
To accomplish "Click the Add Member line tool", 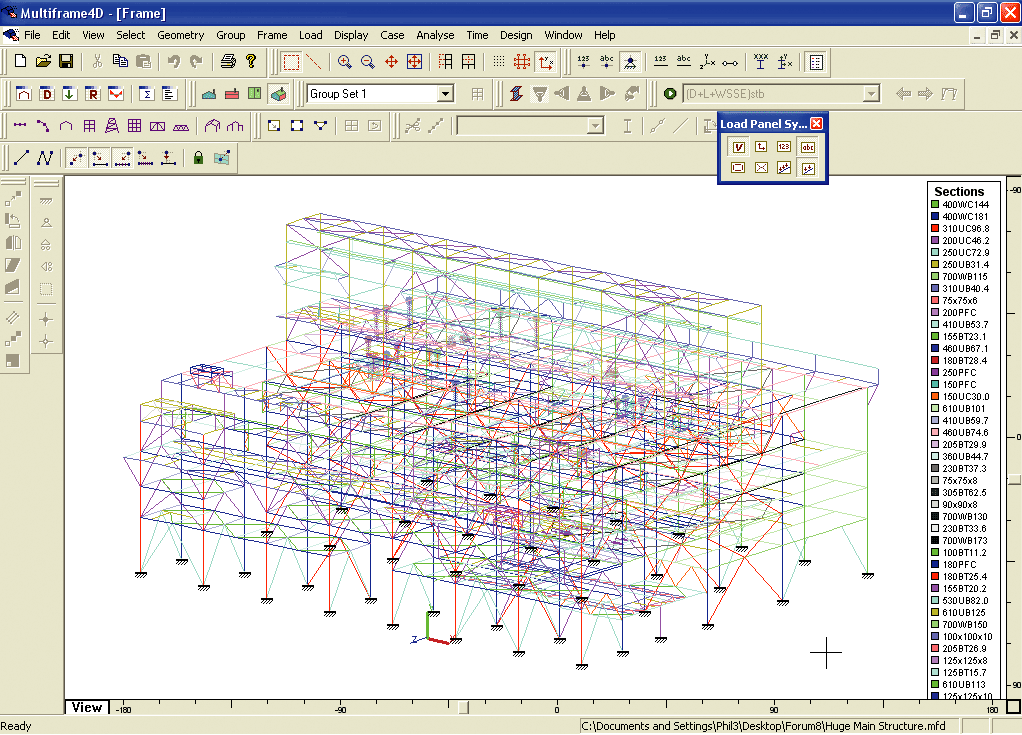I will [21, 158].
